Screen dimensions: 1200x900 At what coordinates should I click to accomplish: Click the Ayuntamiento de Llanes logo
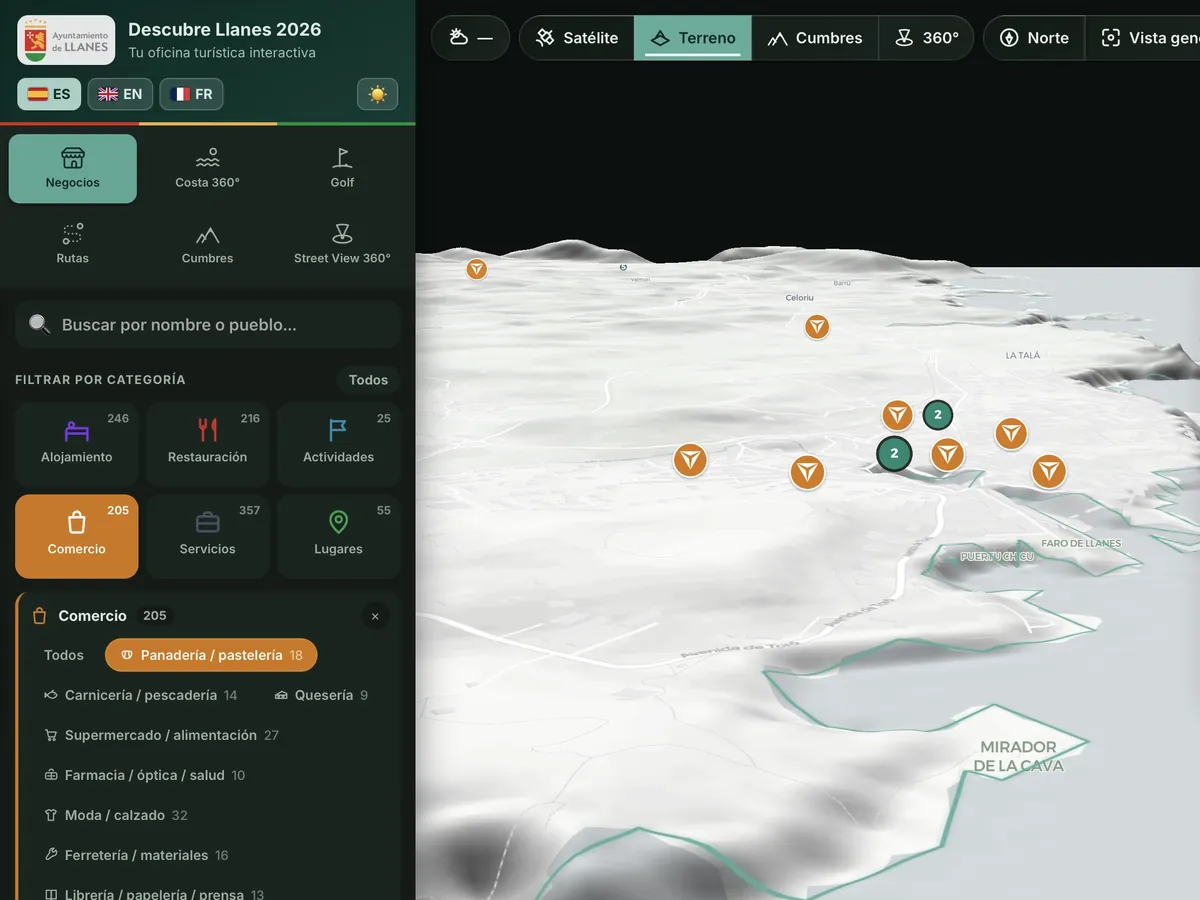click(x=66, y=40)
